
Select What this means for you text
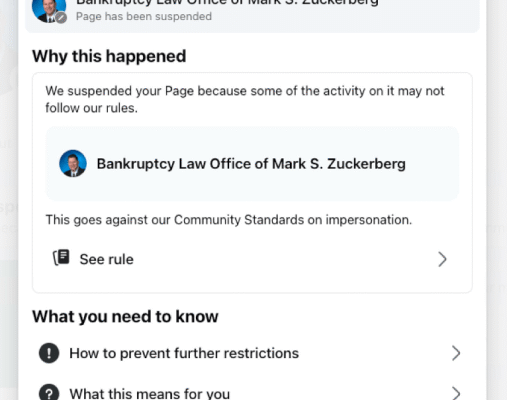(150, 394)
